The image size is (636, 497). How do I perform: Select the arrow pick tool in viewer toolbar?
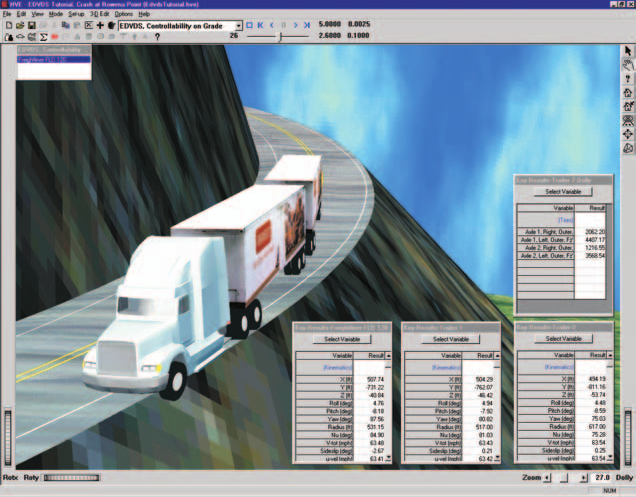[628, 51]
